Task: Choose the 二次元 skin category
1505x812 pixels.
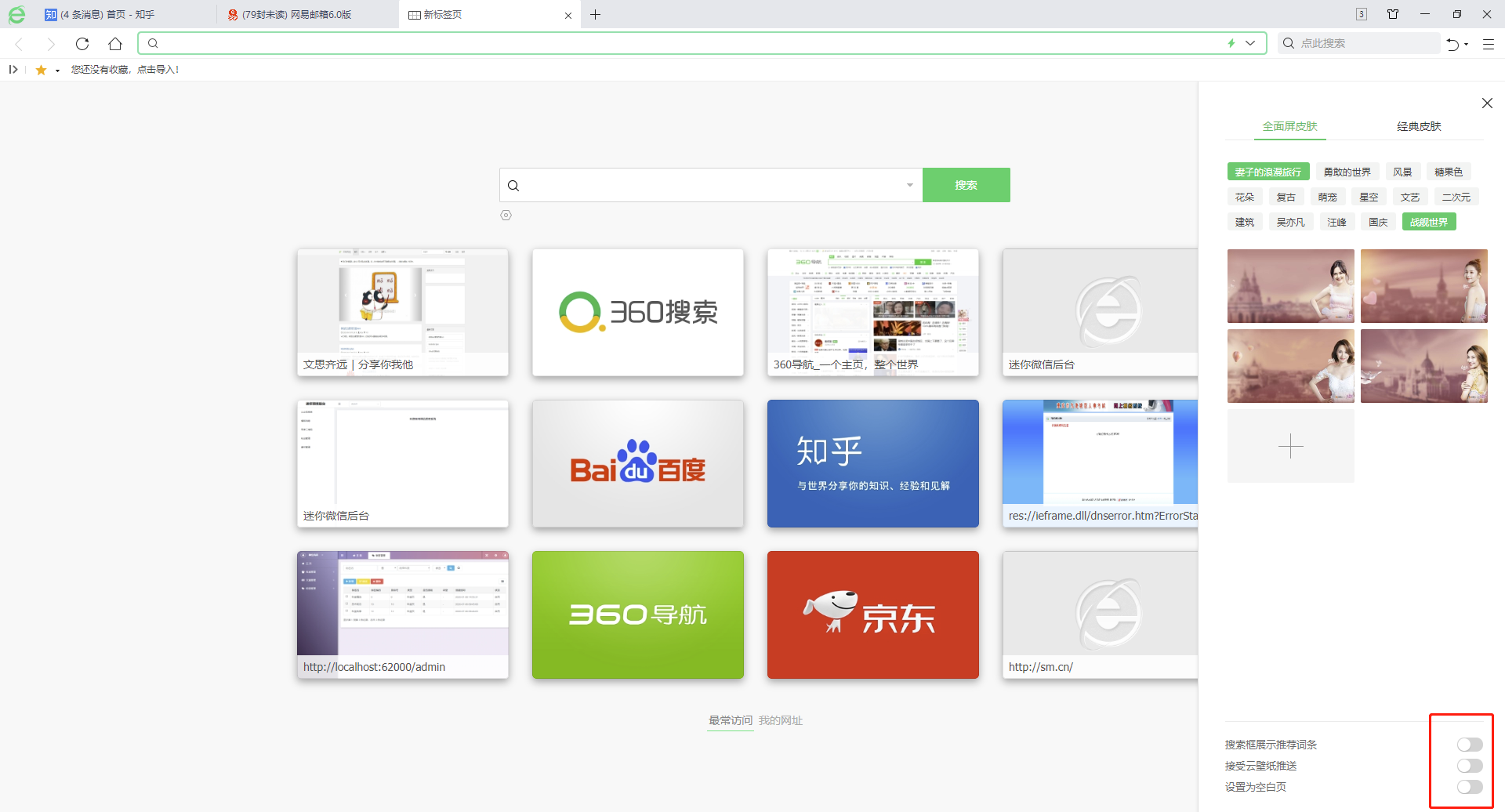Action: [1456, 197]
